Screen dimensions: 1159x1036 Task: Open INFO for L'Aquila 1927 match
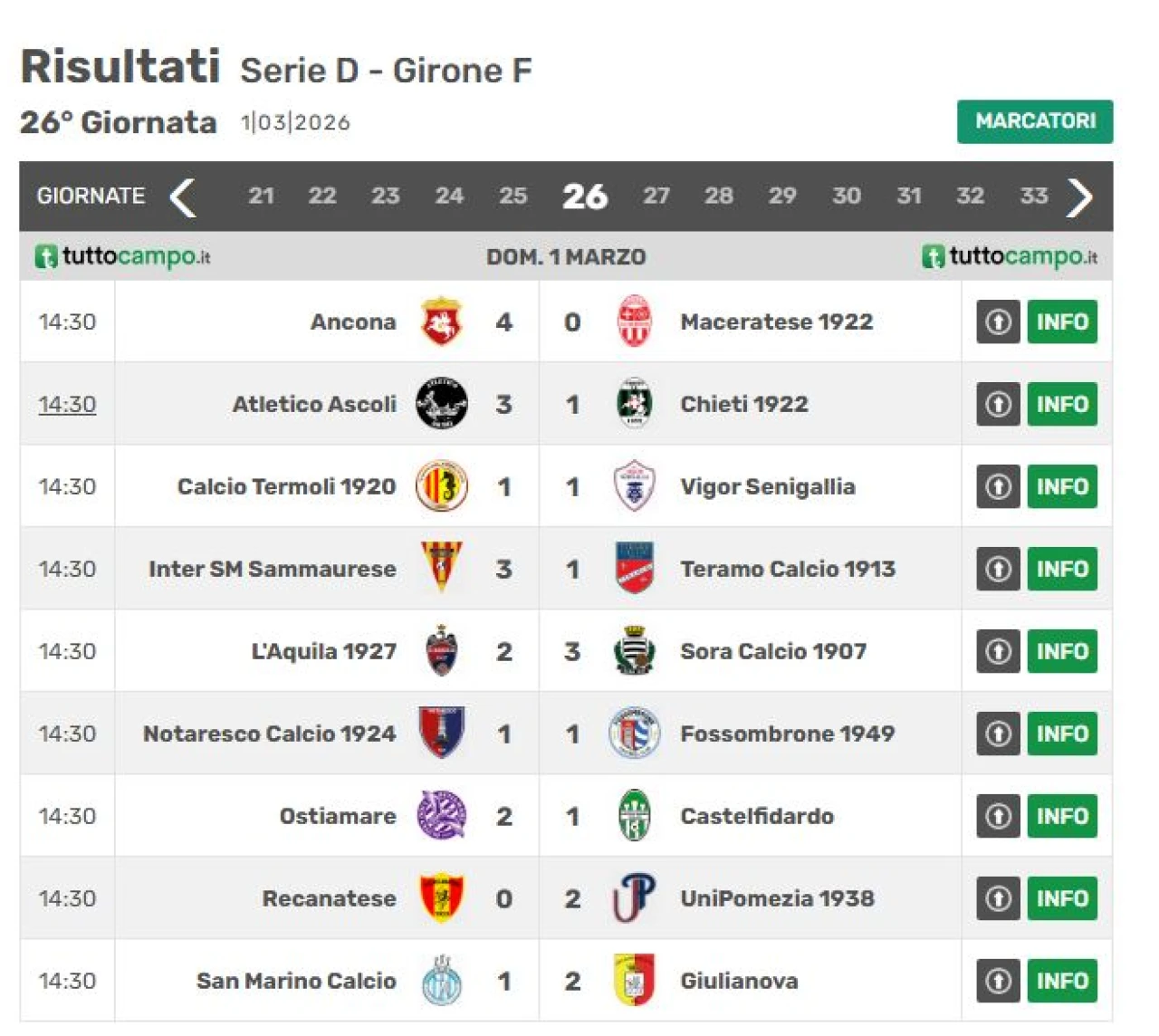pos(1062,651)
